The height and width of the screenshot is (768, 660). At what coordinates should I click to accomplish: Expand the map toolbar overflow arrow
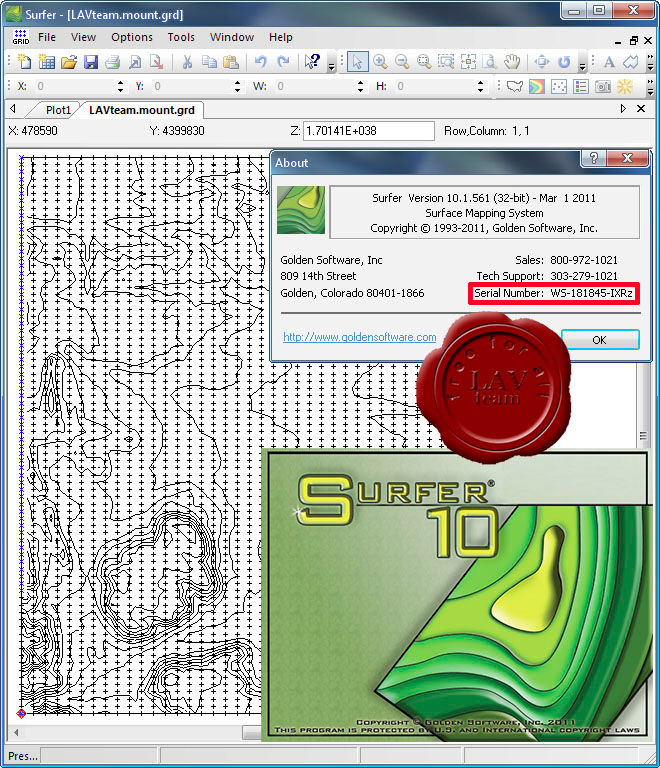[x=650, y=87]
